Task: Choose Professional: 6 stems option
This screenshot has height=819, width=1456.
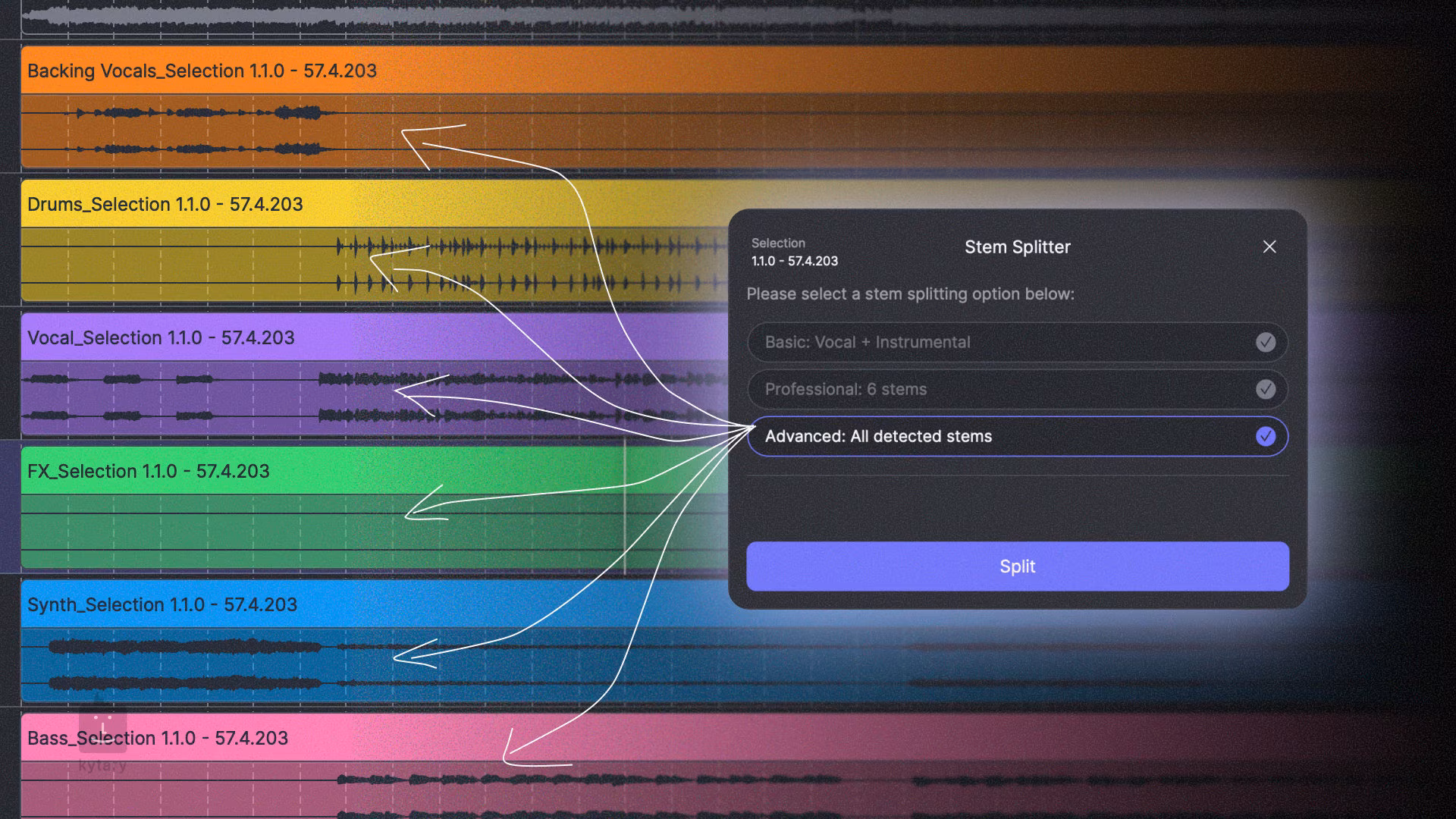Action: [x=846, y=389]
